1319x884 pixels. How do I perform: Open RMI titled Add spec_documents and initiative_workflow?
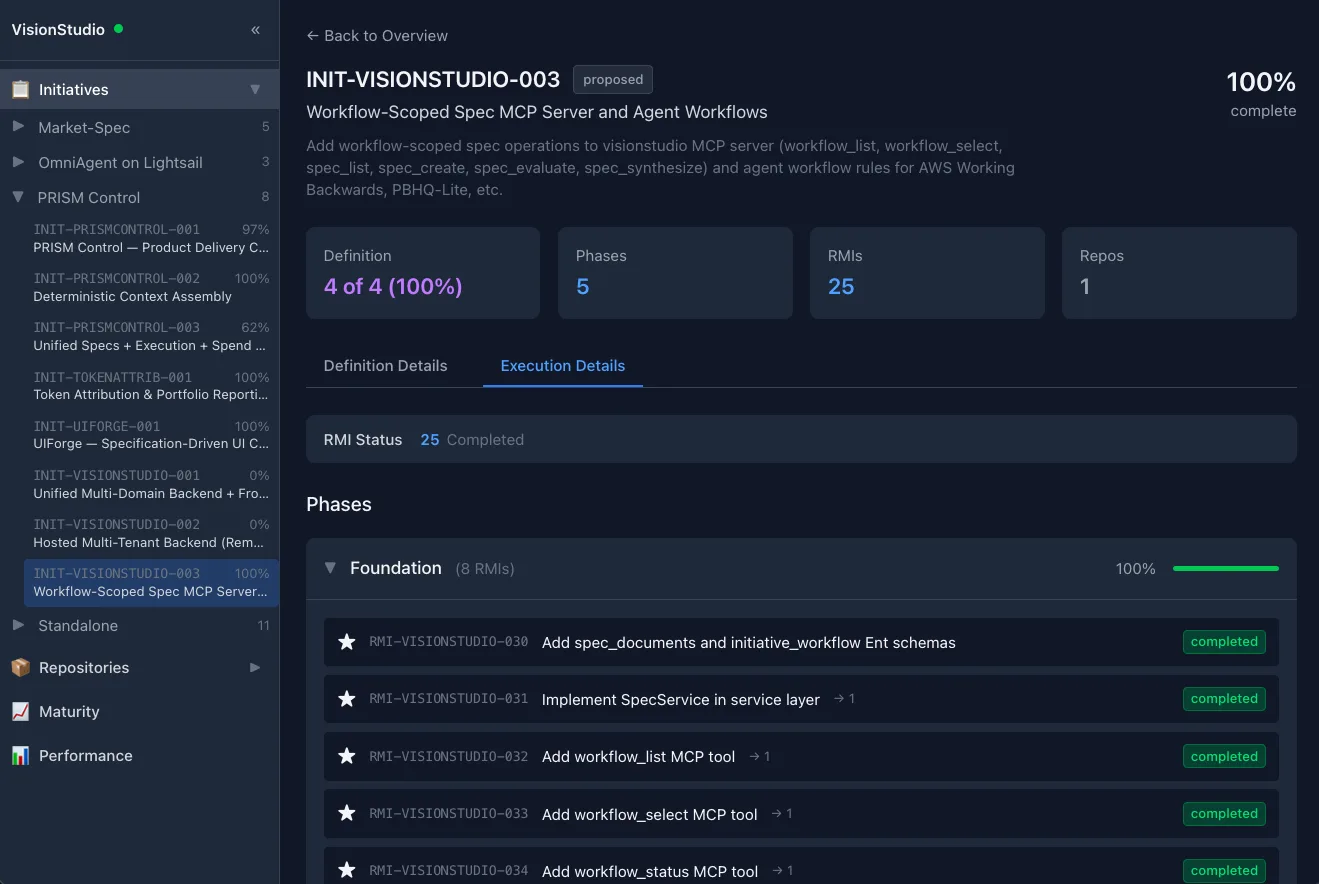coord(748,642)
